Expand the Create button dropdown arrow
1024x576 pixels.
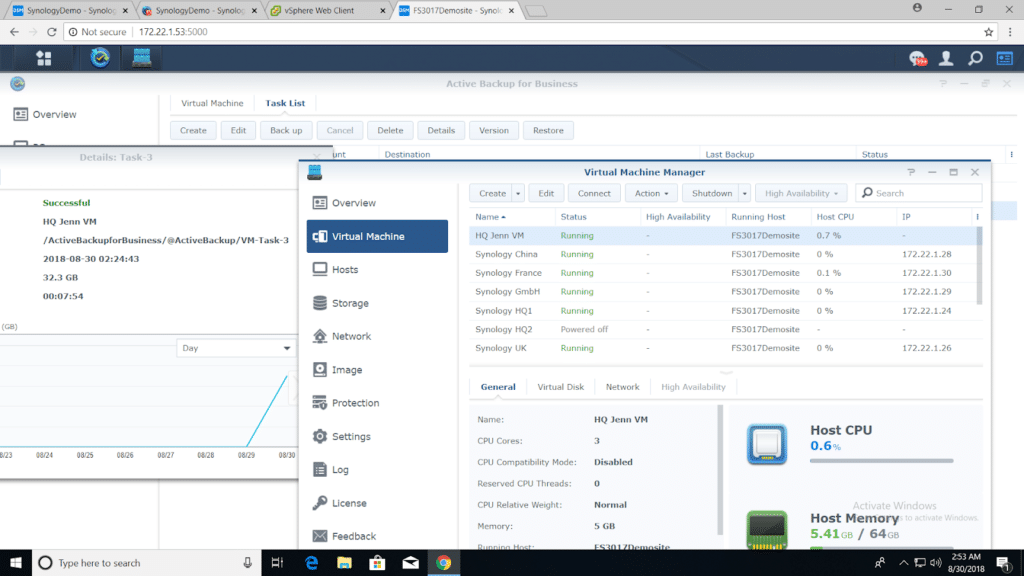(518, 193)
